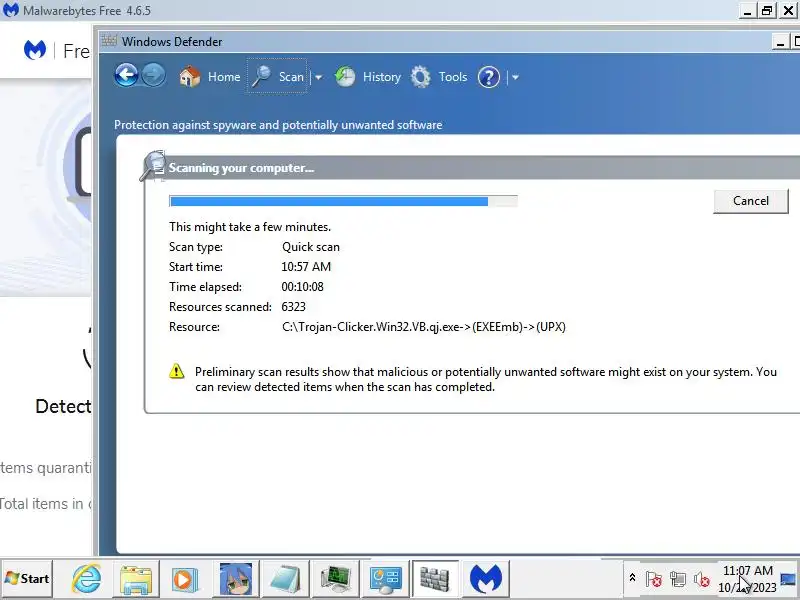Expand the Scan options dropdown arrow
Screen dimensions: 800x600
tap(318, 78)
